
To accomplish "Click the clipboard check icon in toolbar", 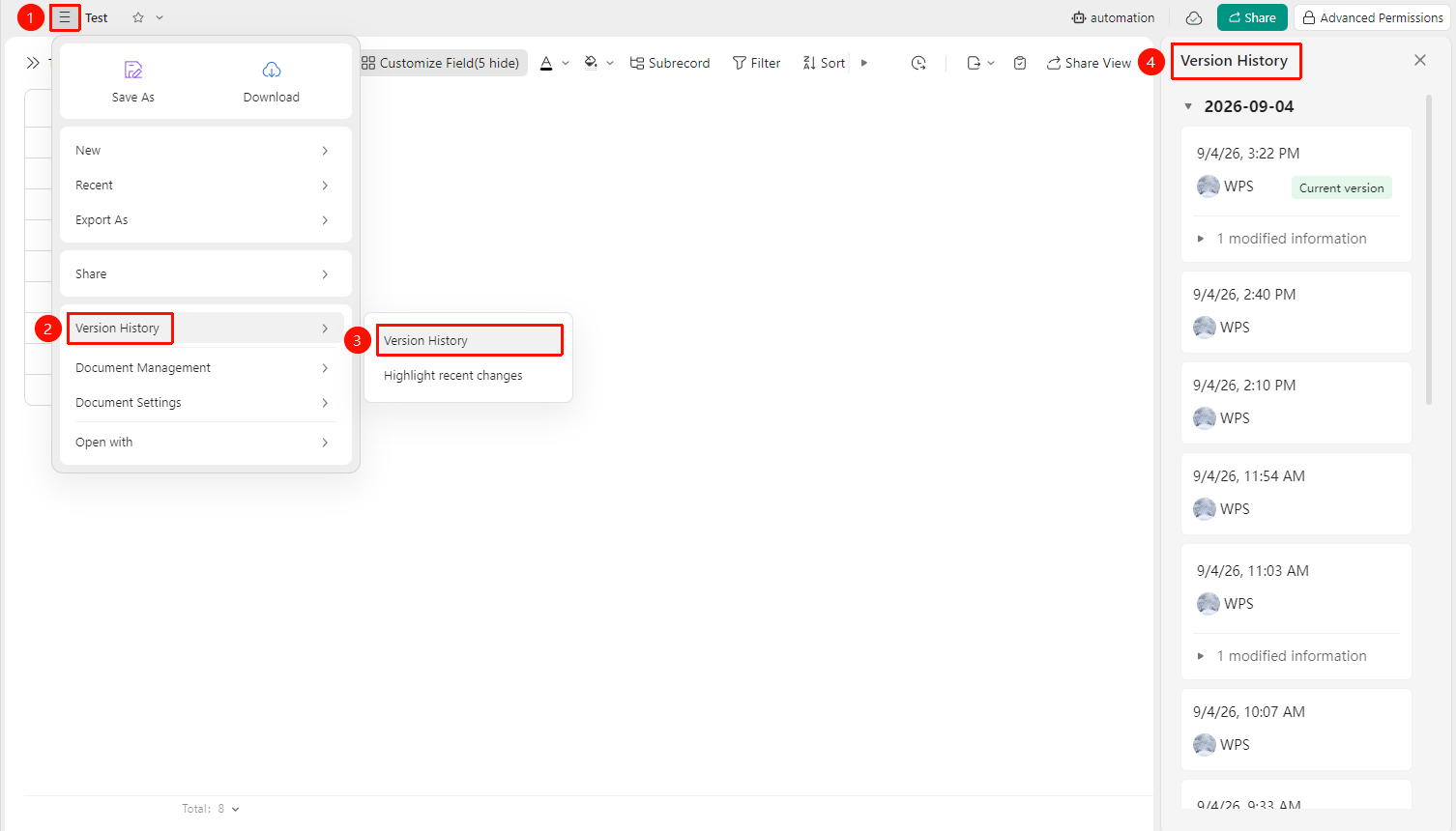I will 1020,63.
